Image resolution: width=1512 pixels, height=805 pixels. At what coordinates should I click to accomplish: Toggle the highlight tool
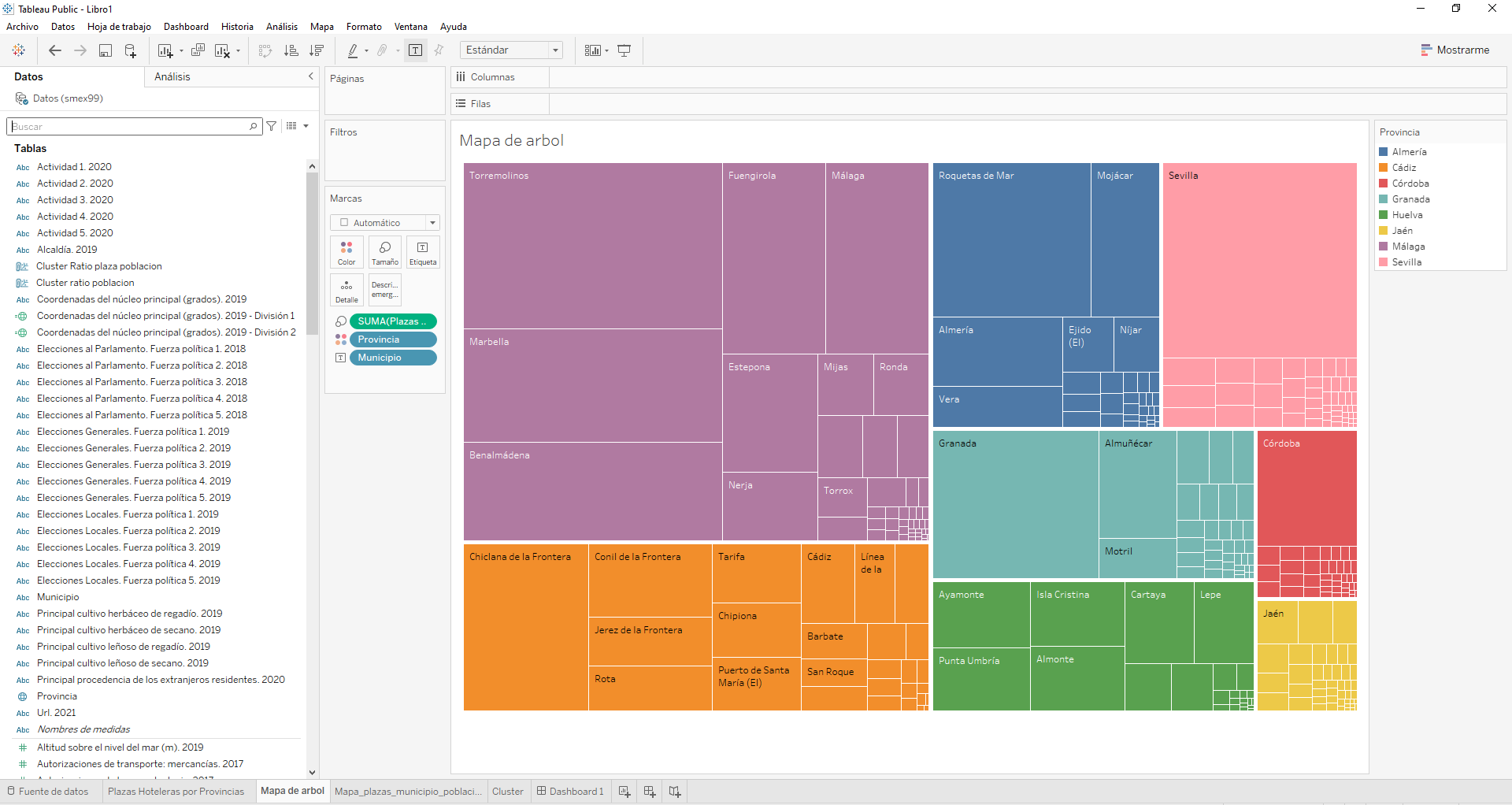[x=354, y=50]
